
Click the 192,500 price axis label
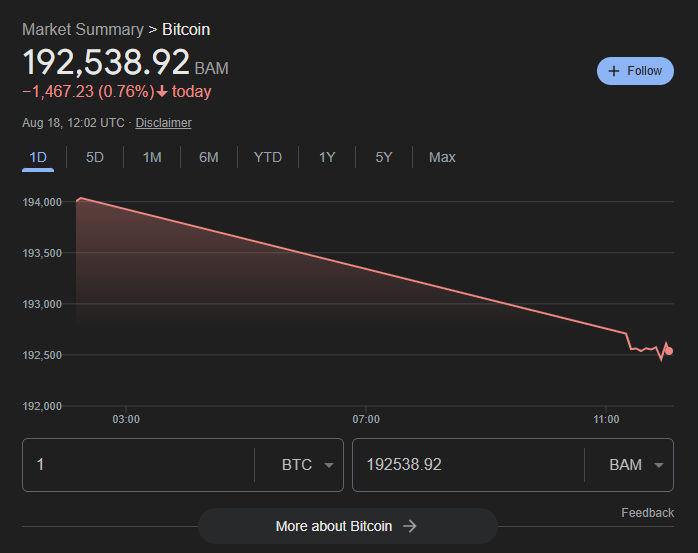pos(42,355)
